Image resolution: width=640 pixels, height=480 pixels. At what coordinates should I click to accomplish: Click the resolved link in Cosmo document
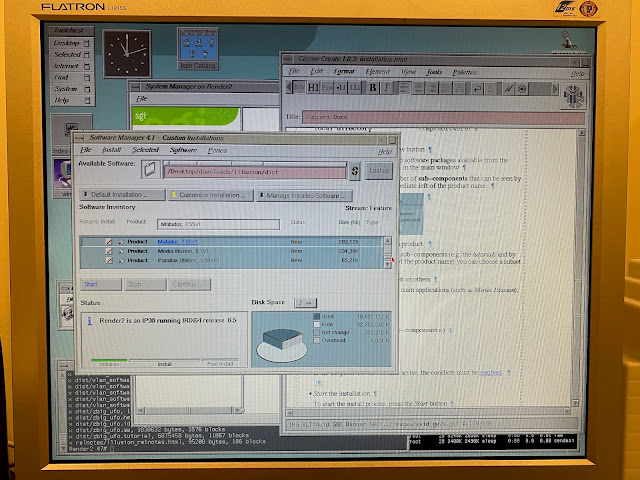pos(490,373)
